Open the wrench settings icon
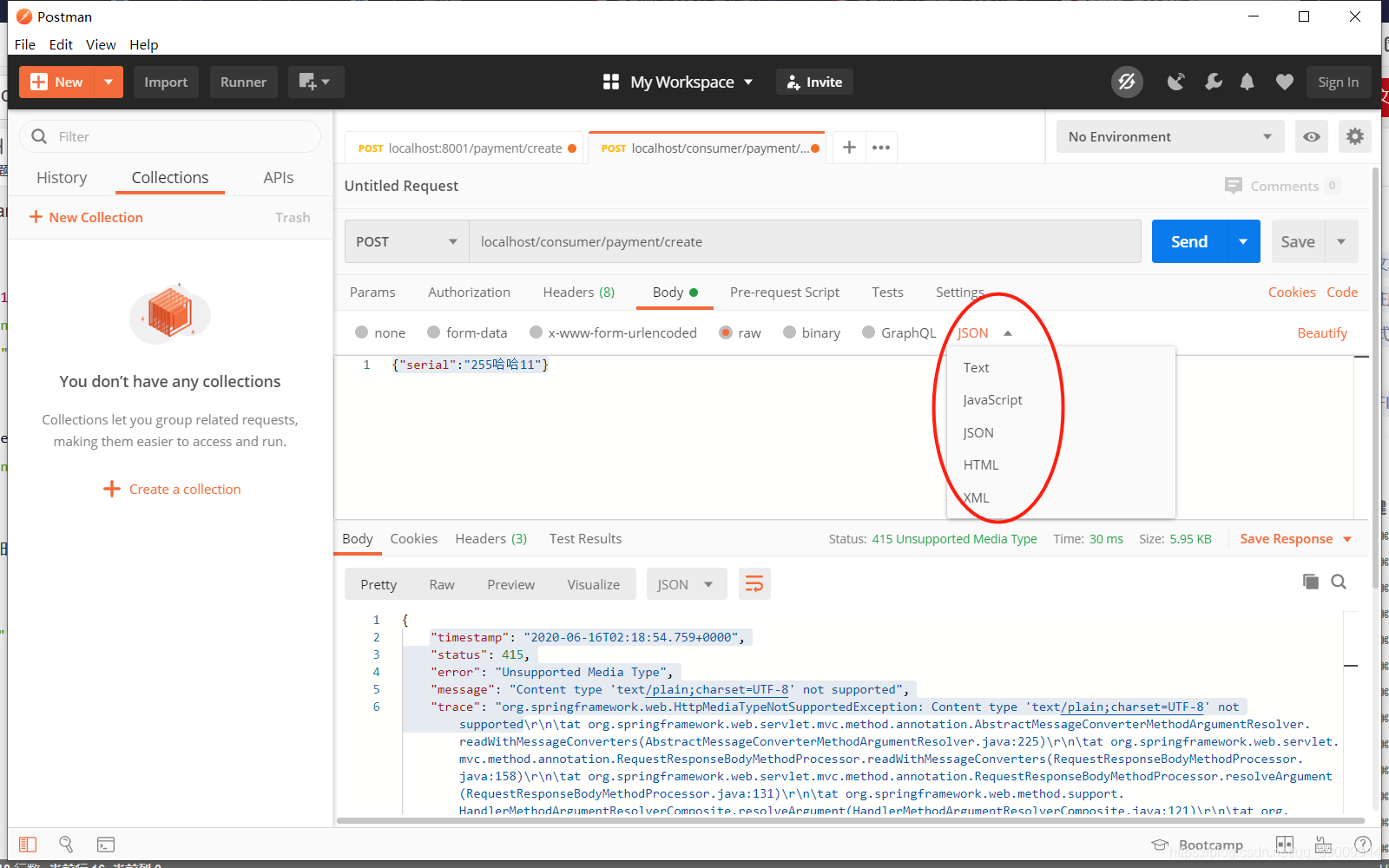This screenshot has height=868, width=1389. click(1214, 82)
